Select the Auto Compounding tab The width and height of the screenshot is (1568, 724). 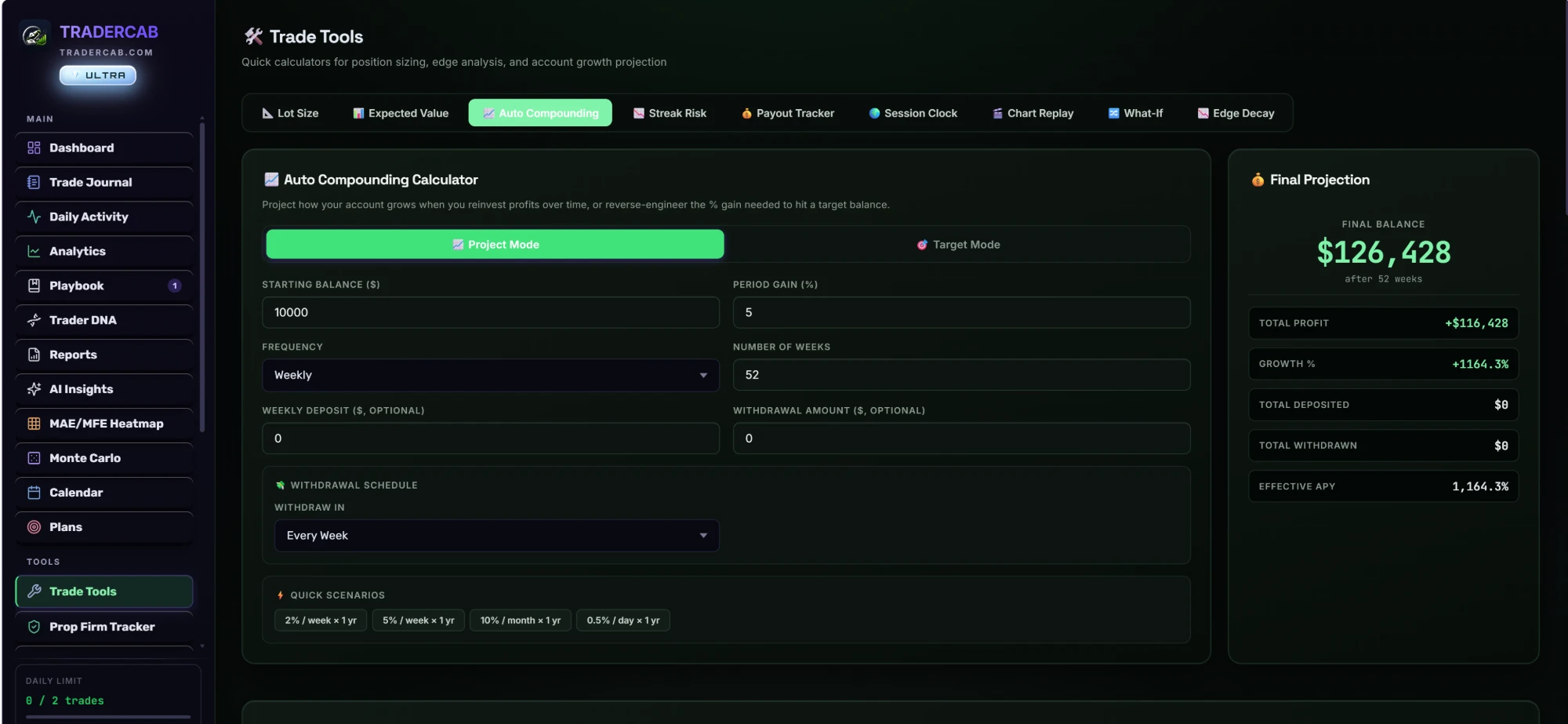pyautogui.click(x=540, y=113)
